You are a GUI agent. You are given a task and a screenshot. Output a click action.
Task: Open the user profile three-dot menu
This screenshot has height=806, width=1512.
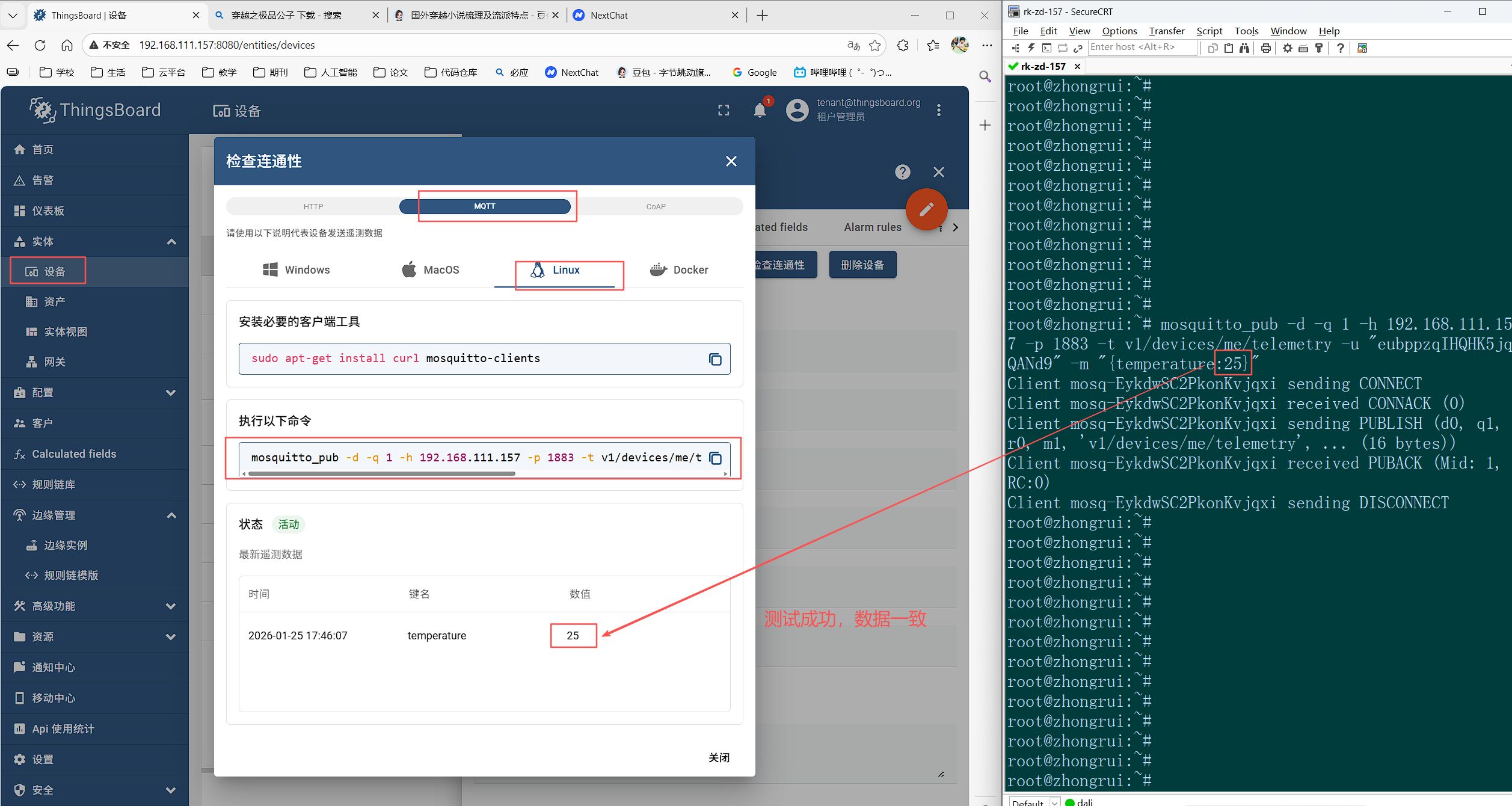point(938,110)
